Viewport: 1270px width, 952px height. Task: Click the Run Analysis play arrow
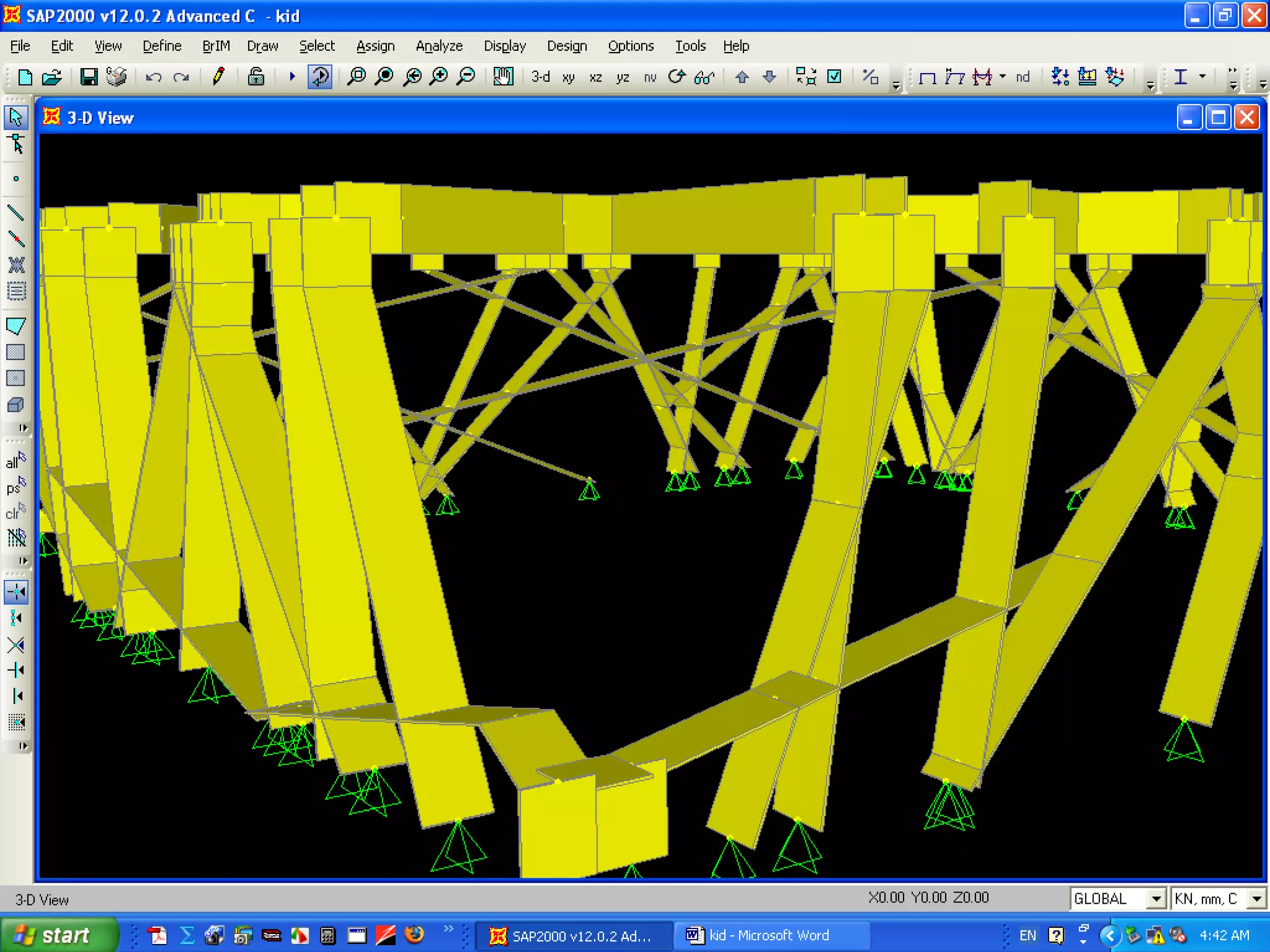[x=292, y=77]
